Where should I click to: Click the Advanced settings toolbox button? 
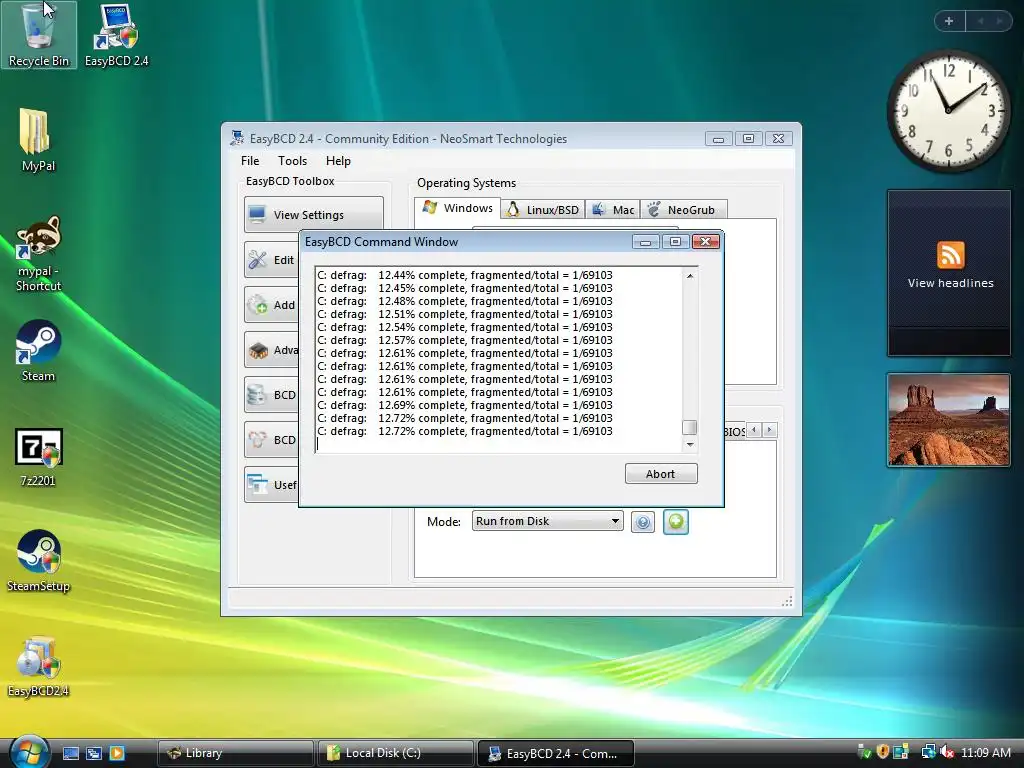point(272,350)
